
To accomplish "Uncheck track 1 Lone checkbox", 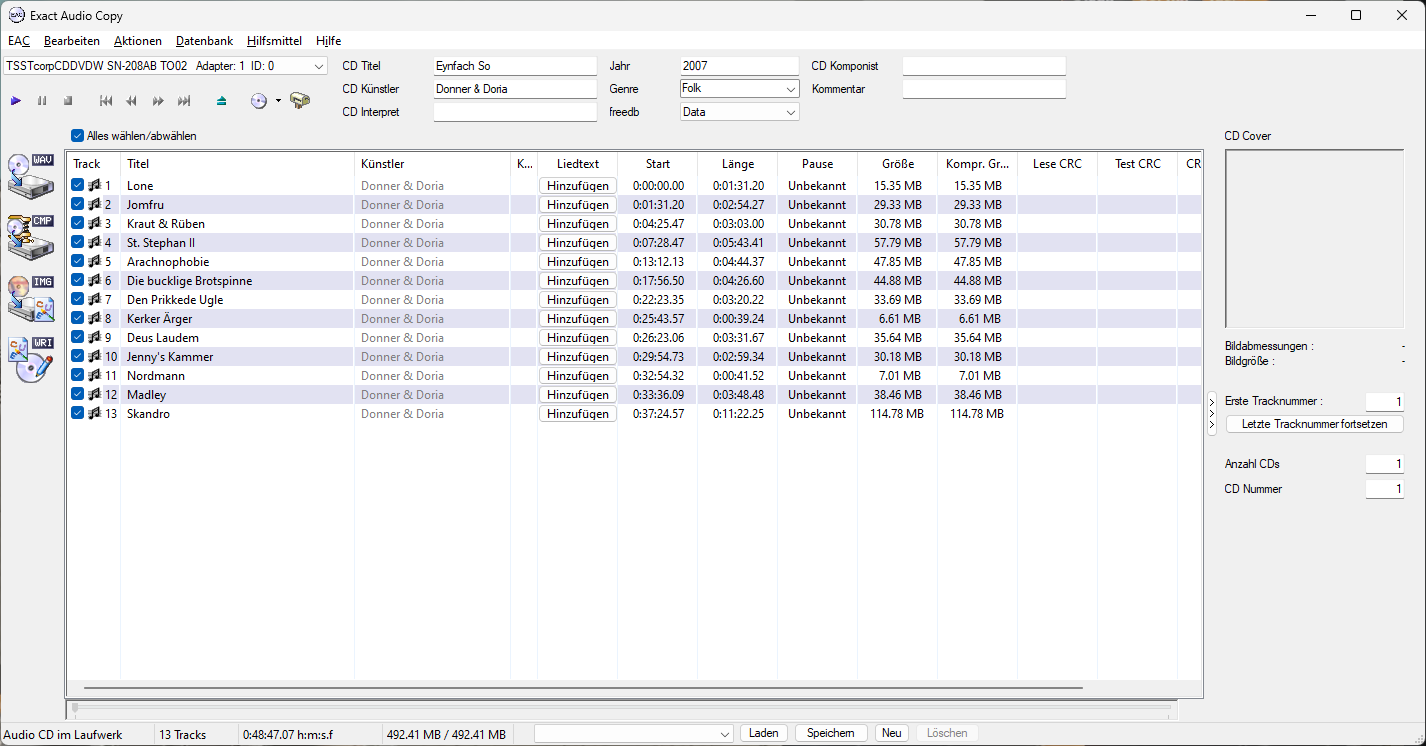I will [78, 186].
